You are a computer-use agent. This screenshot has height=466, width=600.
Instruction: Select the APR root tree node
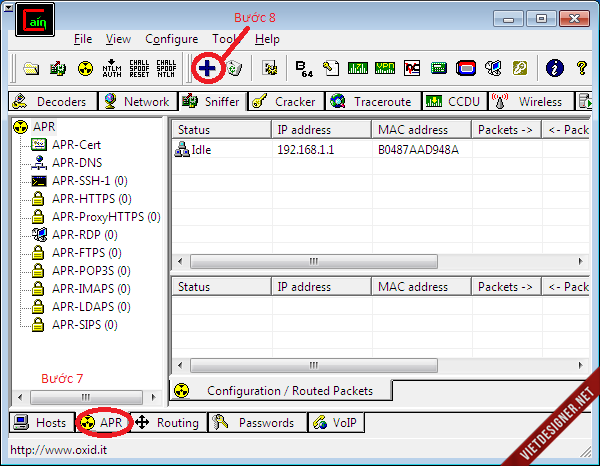pos(44,127)
